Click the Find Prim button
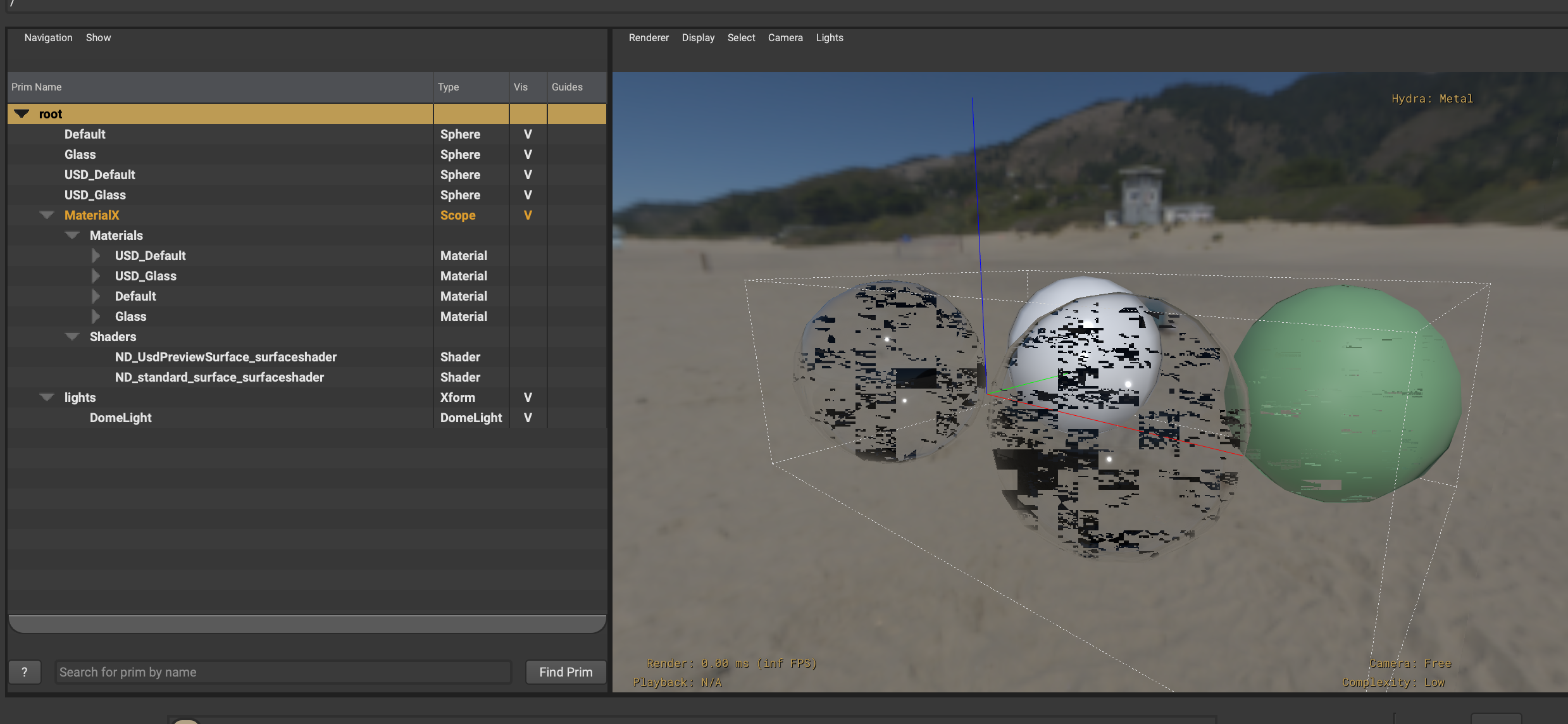 click(x=565, y=672)
